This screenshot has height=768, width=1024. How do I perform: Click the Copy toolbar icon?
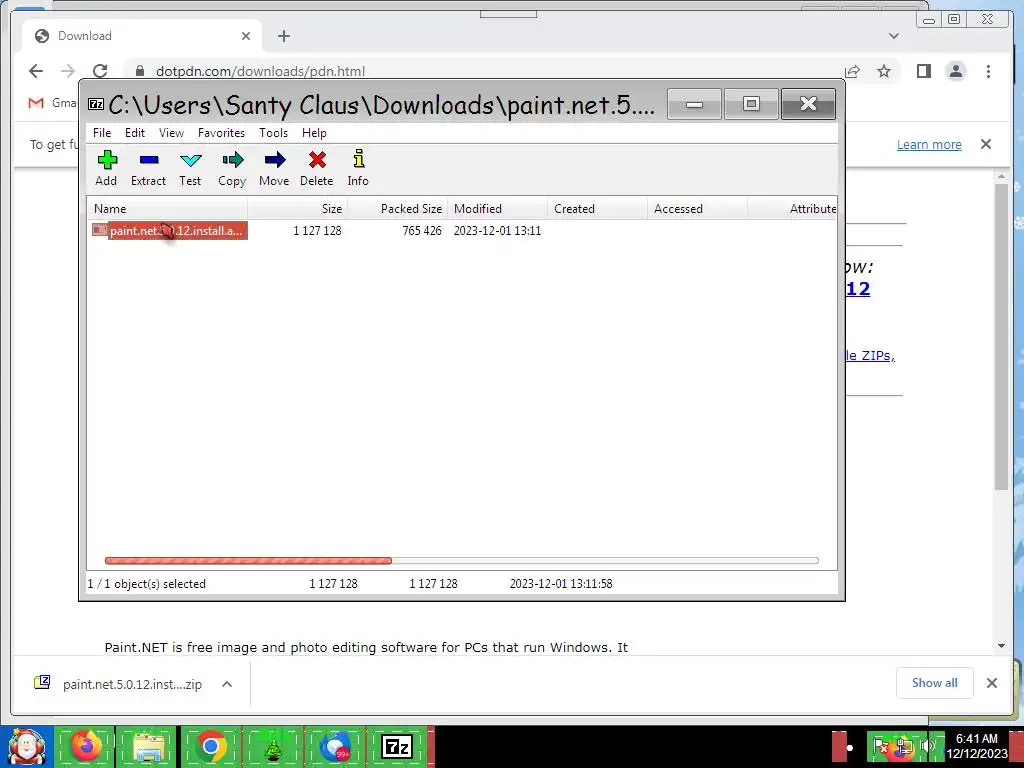click(232, 168)
